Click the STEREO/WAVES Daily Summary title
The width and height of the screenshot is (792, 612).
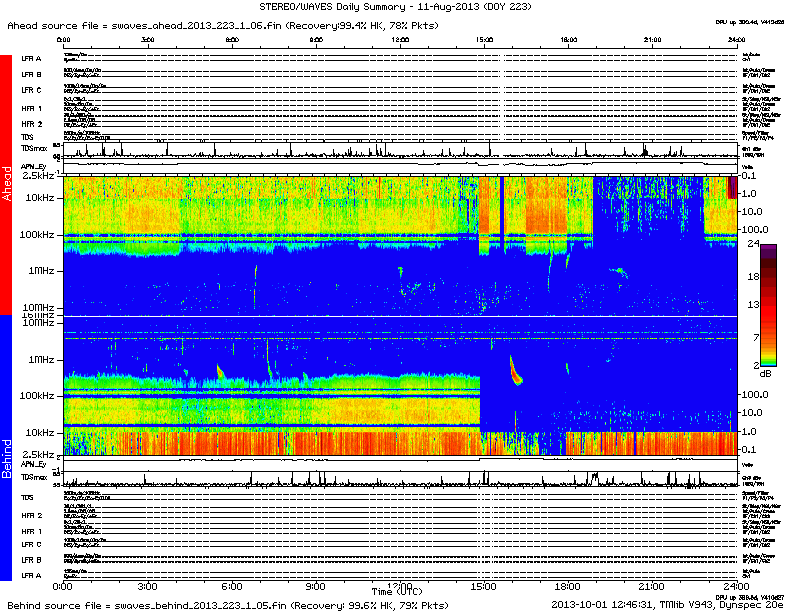pos(396,7)
